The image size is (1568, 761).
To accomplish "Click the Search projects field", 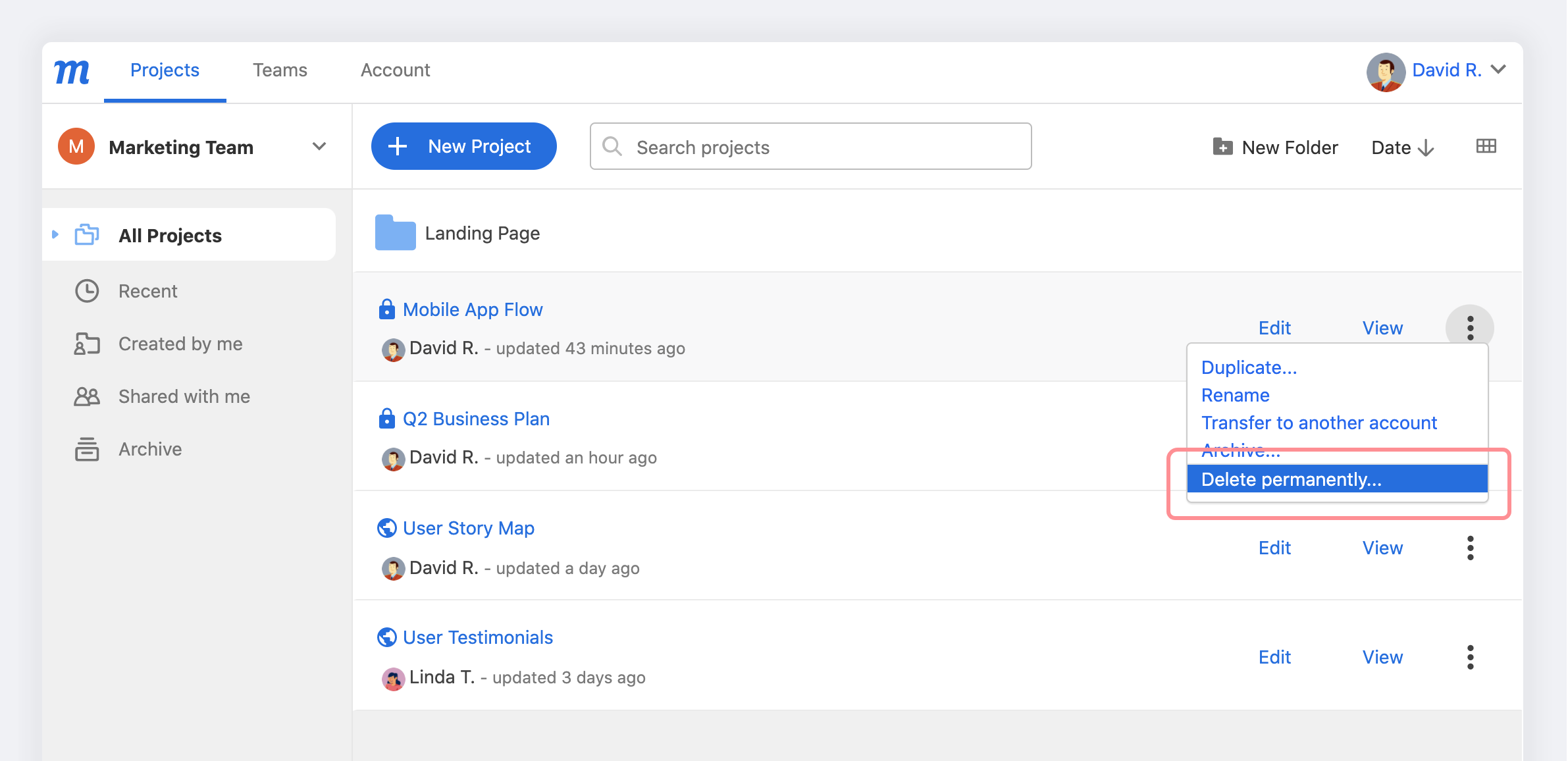I will [810, 147].
